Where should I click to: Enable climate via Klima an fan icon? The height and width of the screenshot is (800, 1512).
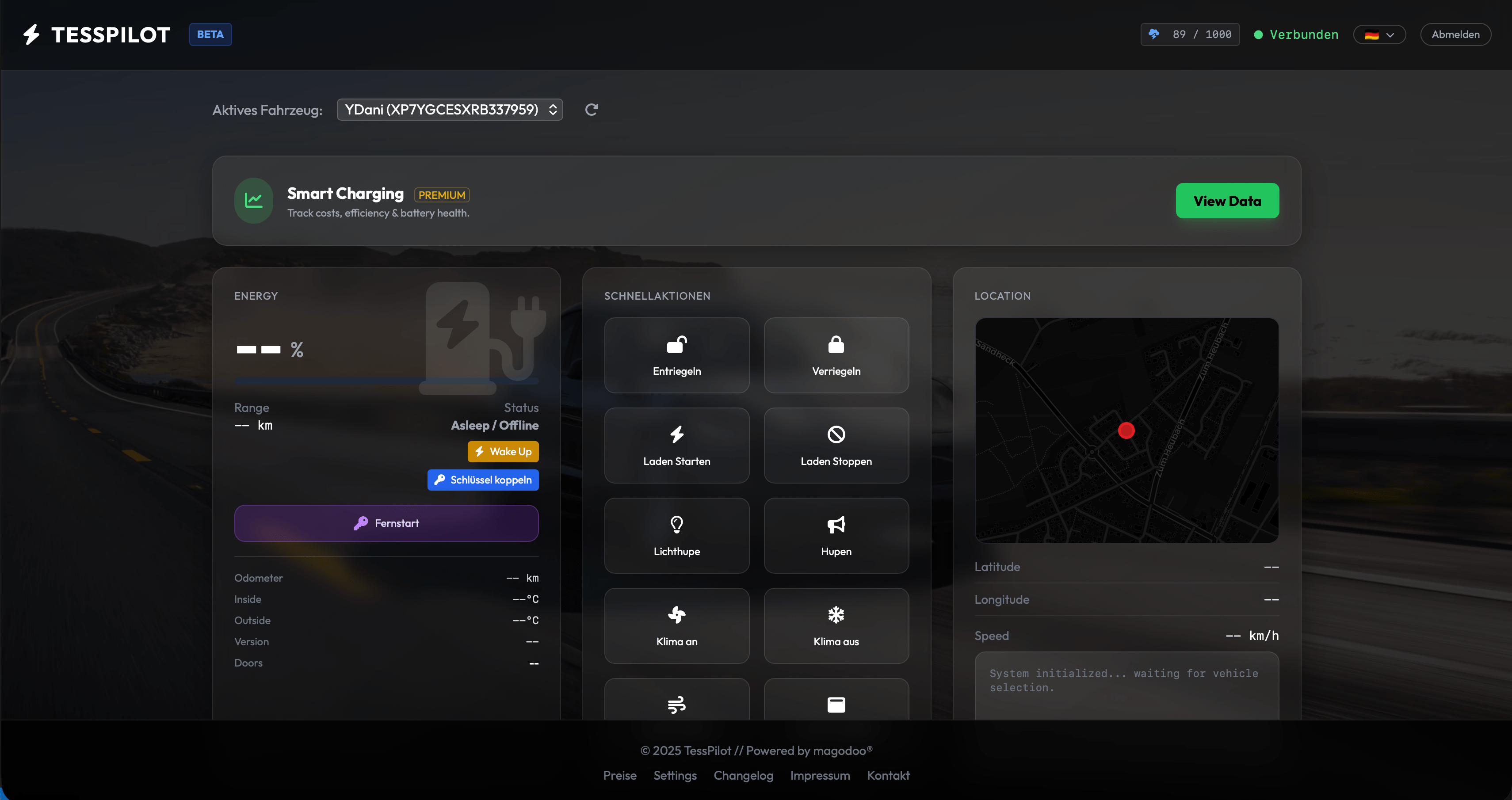[676, 615]
